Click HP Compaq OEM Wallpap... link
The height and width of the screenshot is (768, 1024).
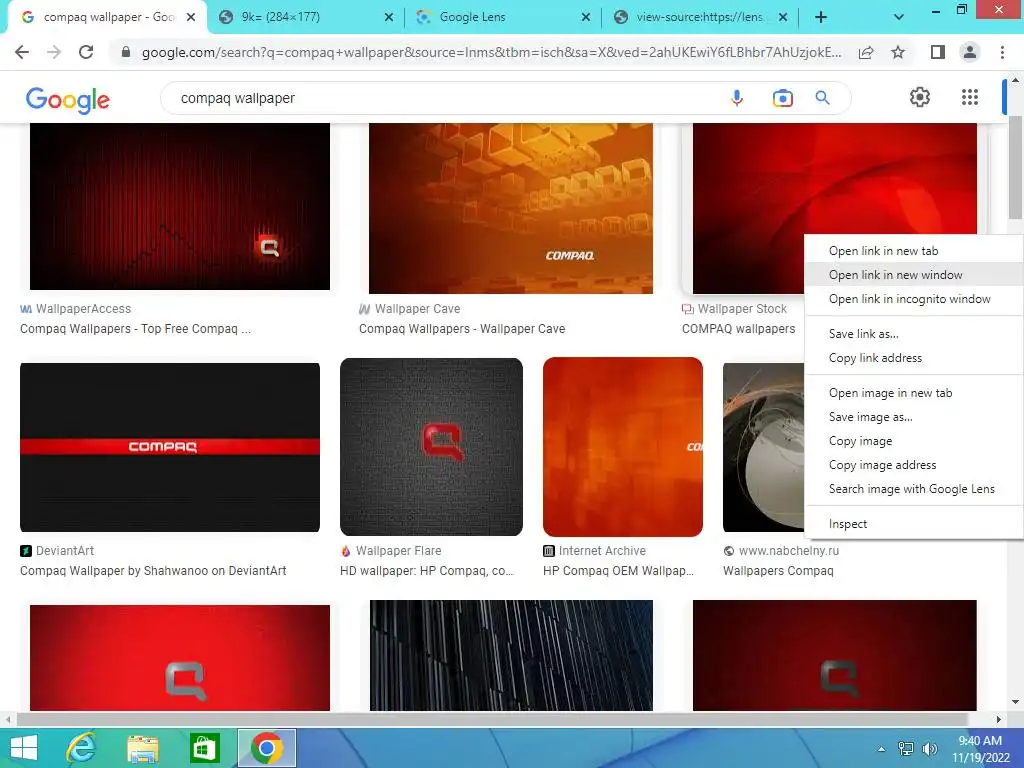(x=618, y=571)
